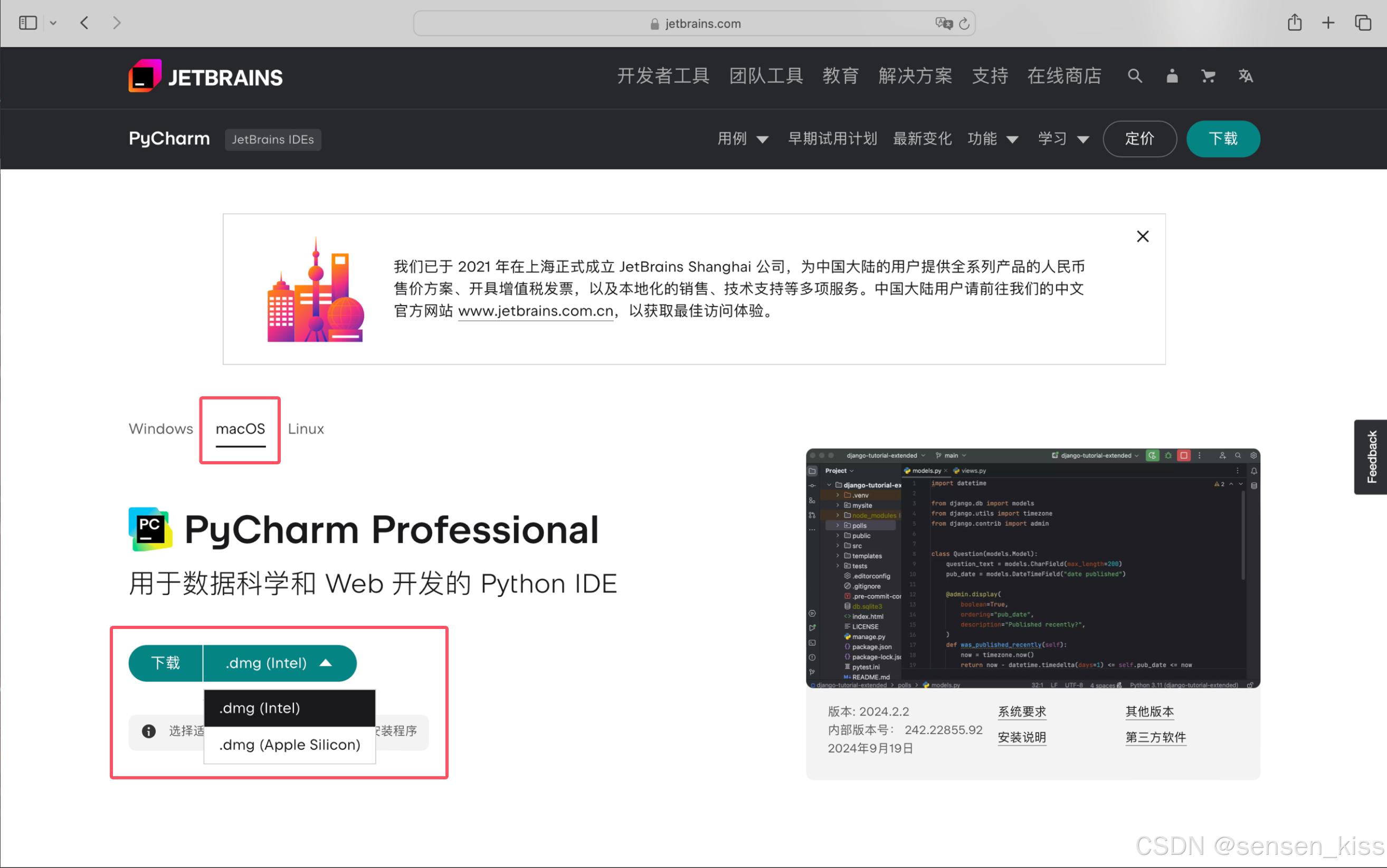
Task: Open the 教育 menu
Action: coord(840,76)
